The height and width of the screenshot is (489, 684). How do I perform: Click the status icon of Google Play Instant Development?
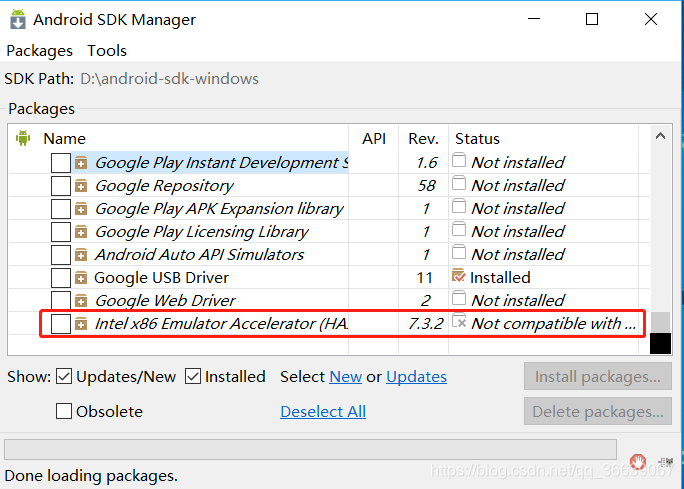(x=458, y=160)
